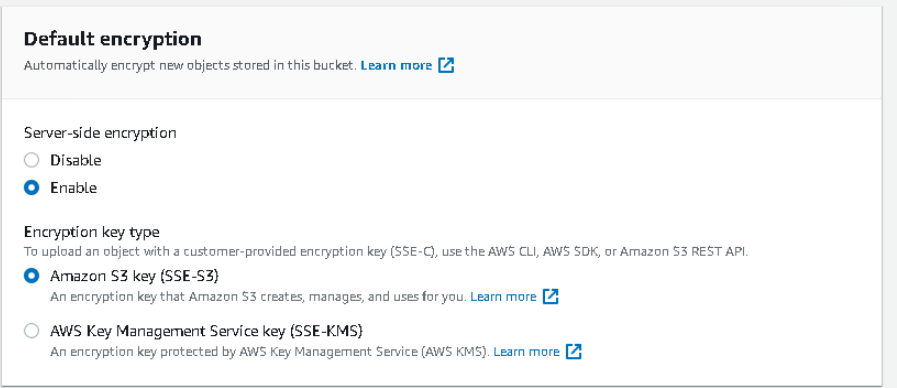Open Learn more link for AWS KMS key
The image size is (897, 388).
526,351
